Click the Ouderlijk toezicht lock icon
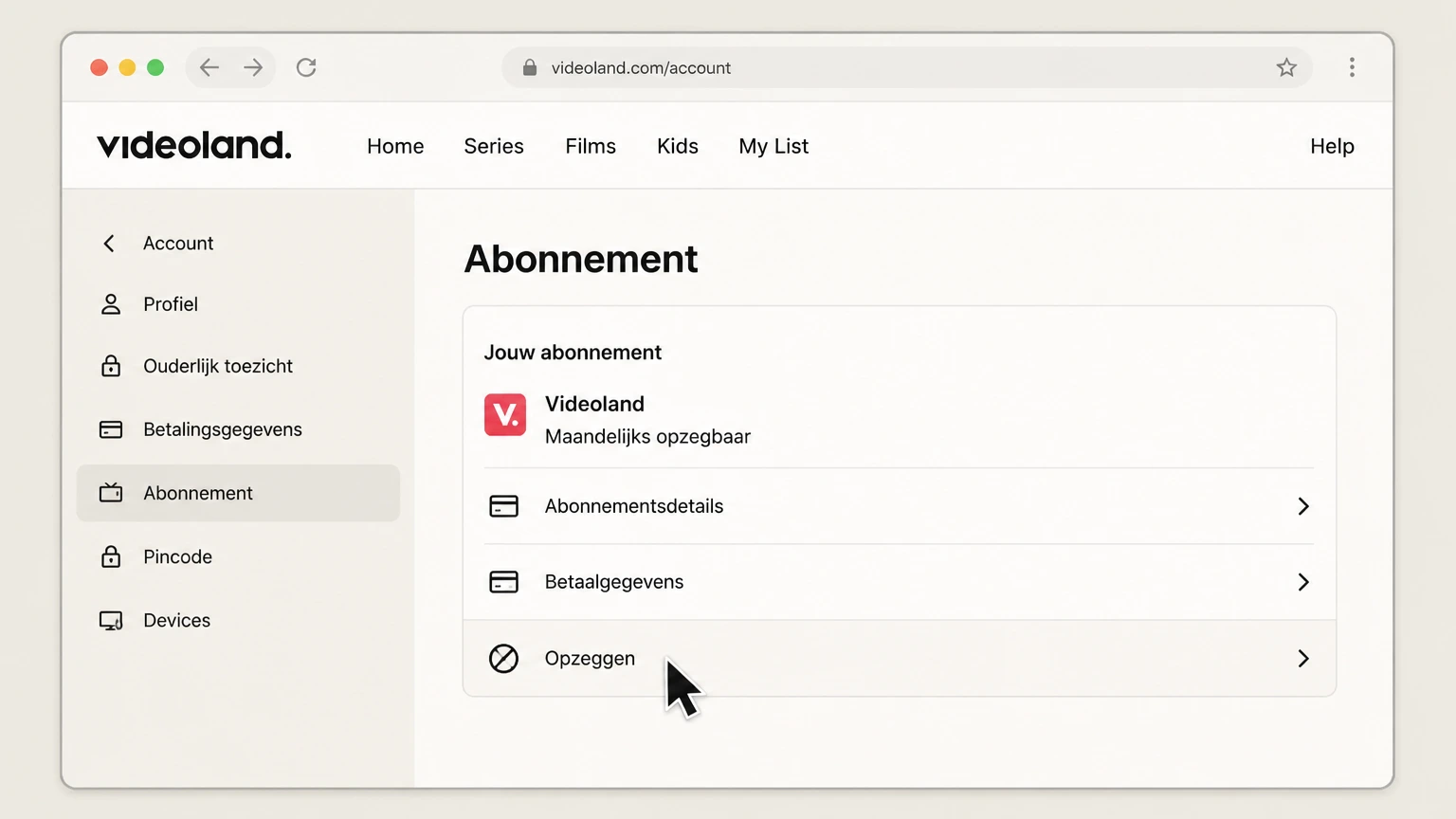The height and width of the screenshot is (819, 1456). click(x=111, y=366)
